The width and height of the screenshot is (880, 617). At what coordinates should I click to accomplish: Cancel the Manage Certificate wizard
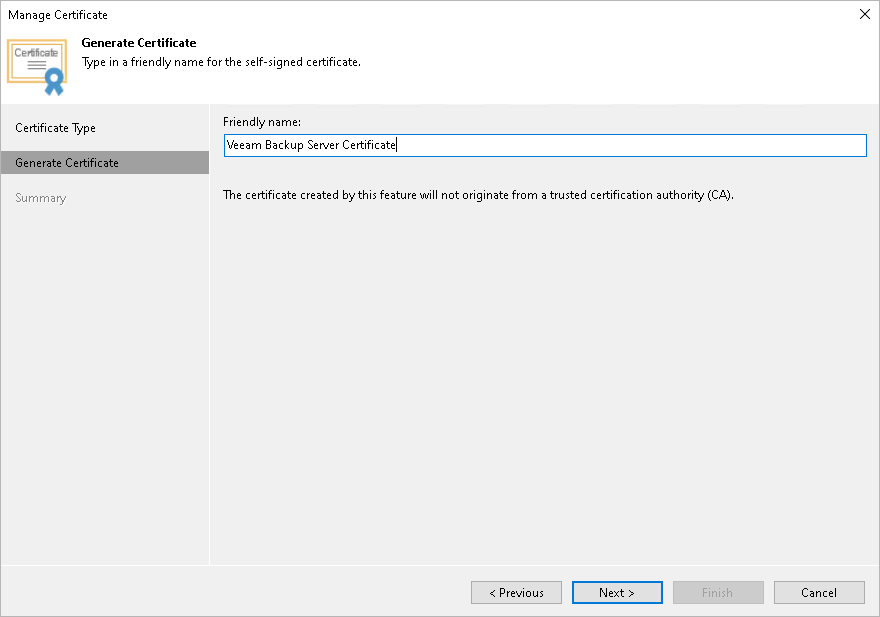[819, 593]
